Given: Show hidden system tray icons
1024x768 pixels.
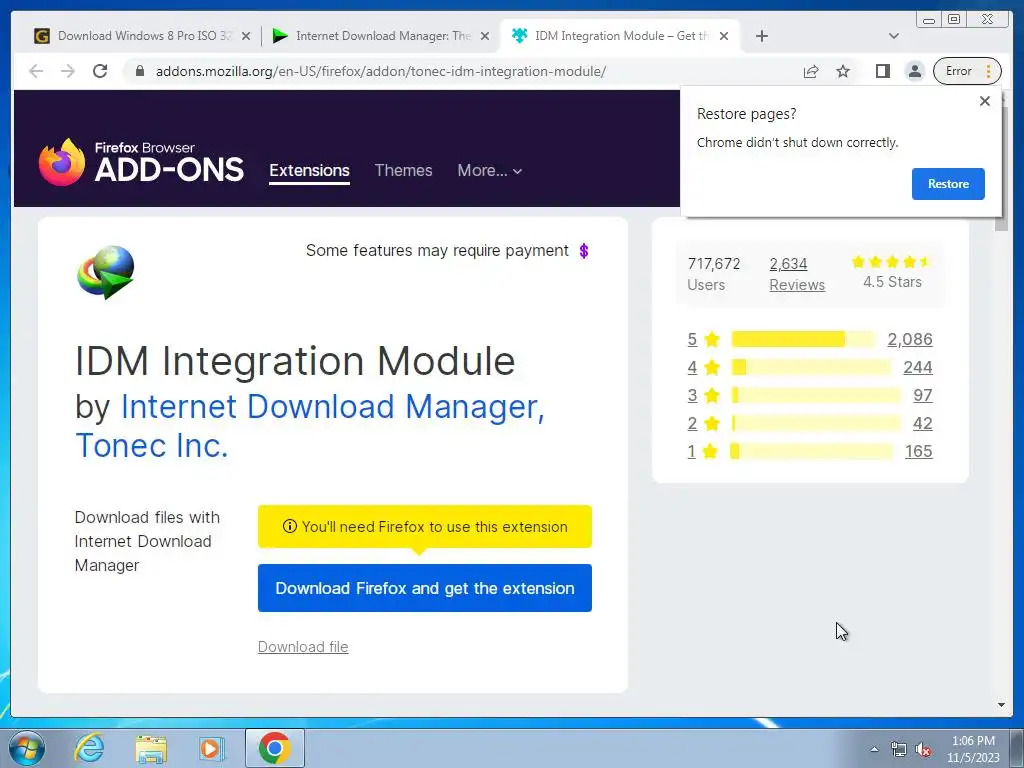Looking at the screenshot, I should (x=874, y=749).
